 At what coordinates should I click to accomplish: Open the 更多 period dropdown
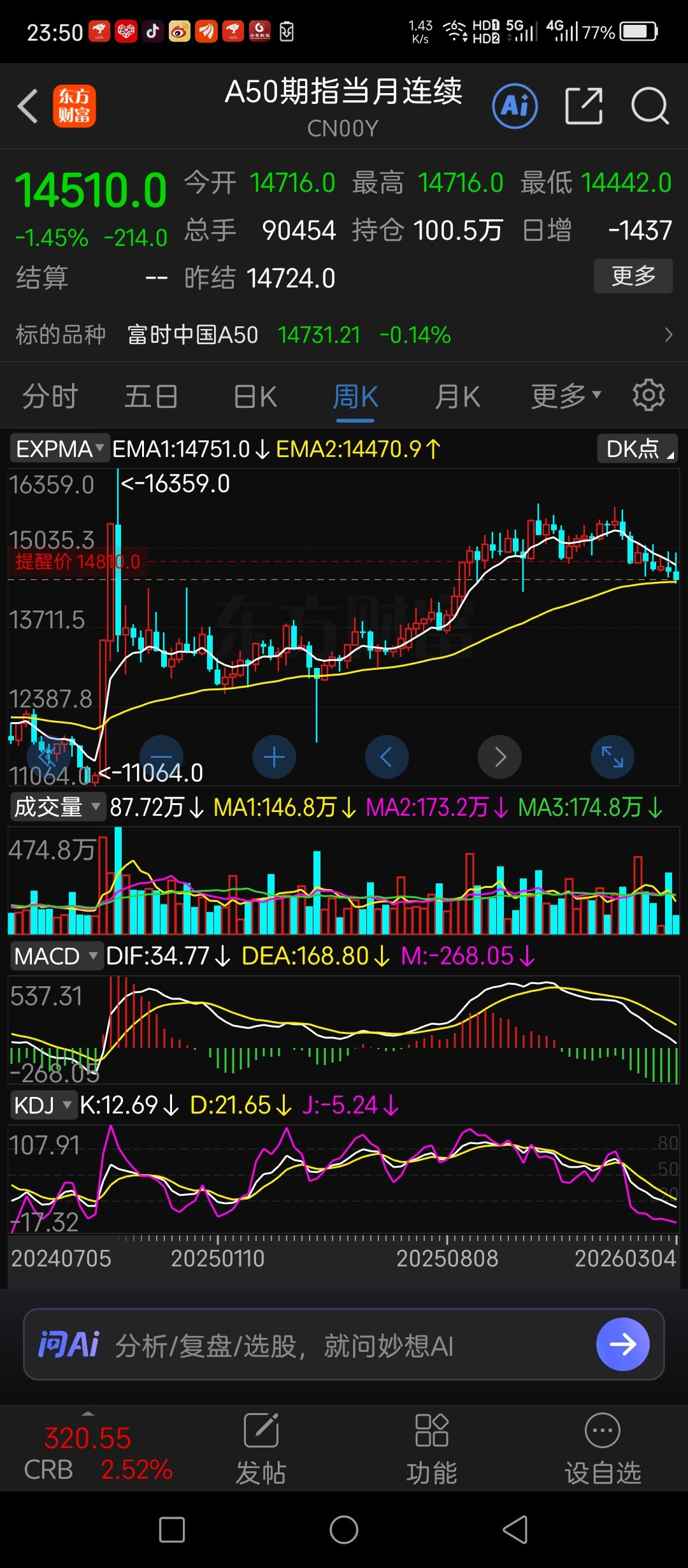click(x=566, y=396)
